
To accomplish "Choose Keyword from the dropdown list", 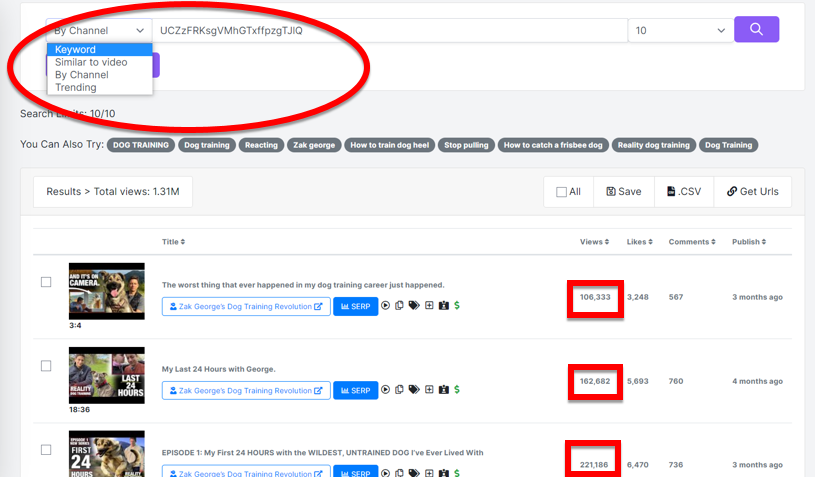I will point(76,50).
